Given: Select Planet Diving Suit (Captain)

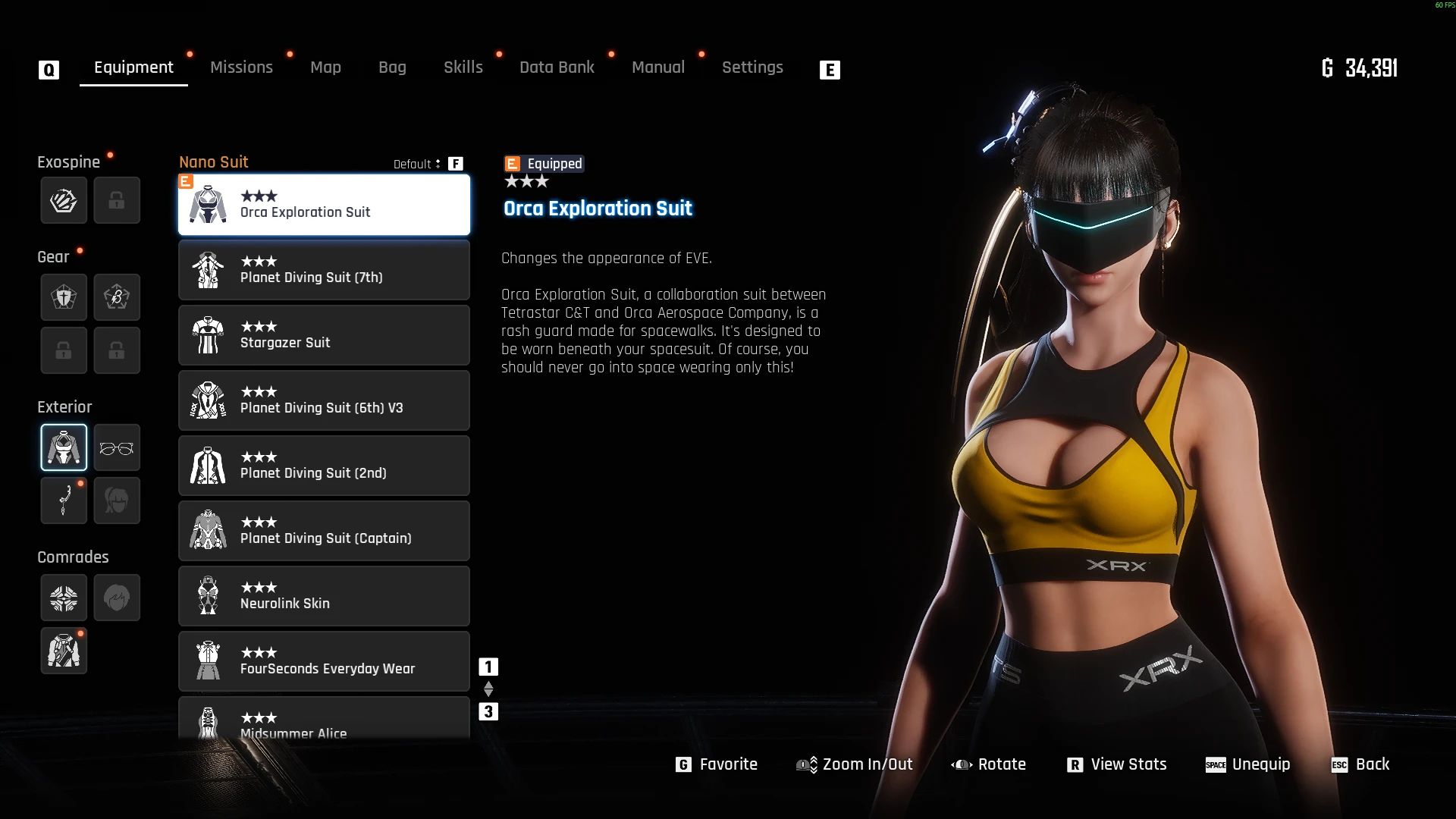Looking at the screenshot, I should point(324,531).
